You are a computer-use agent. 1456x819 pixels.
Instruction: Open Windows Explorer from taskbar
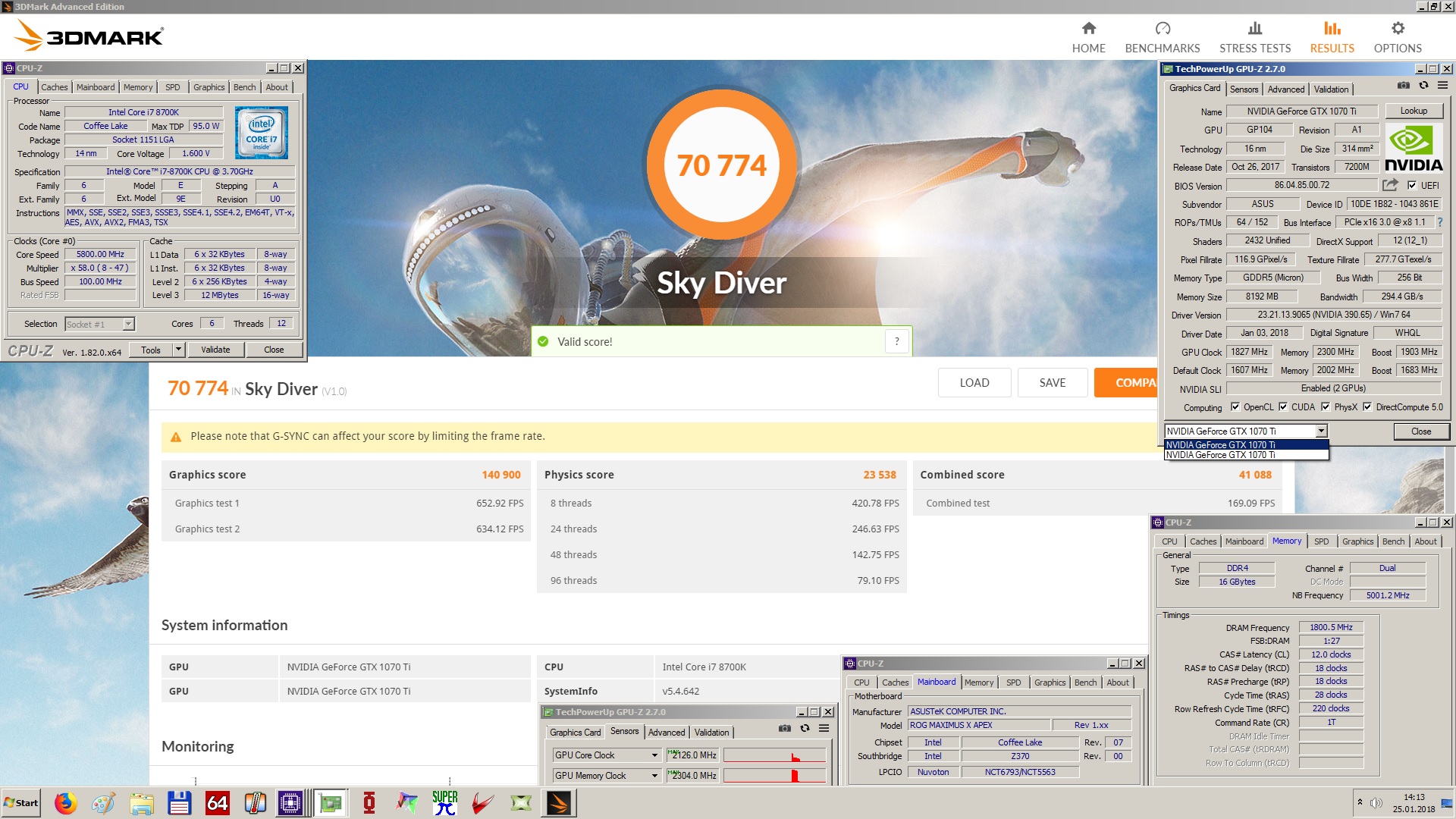(141, 803)
